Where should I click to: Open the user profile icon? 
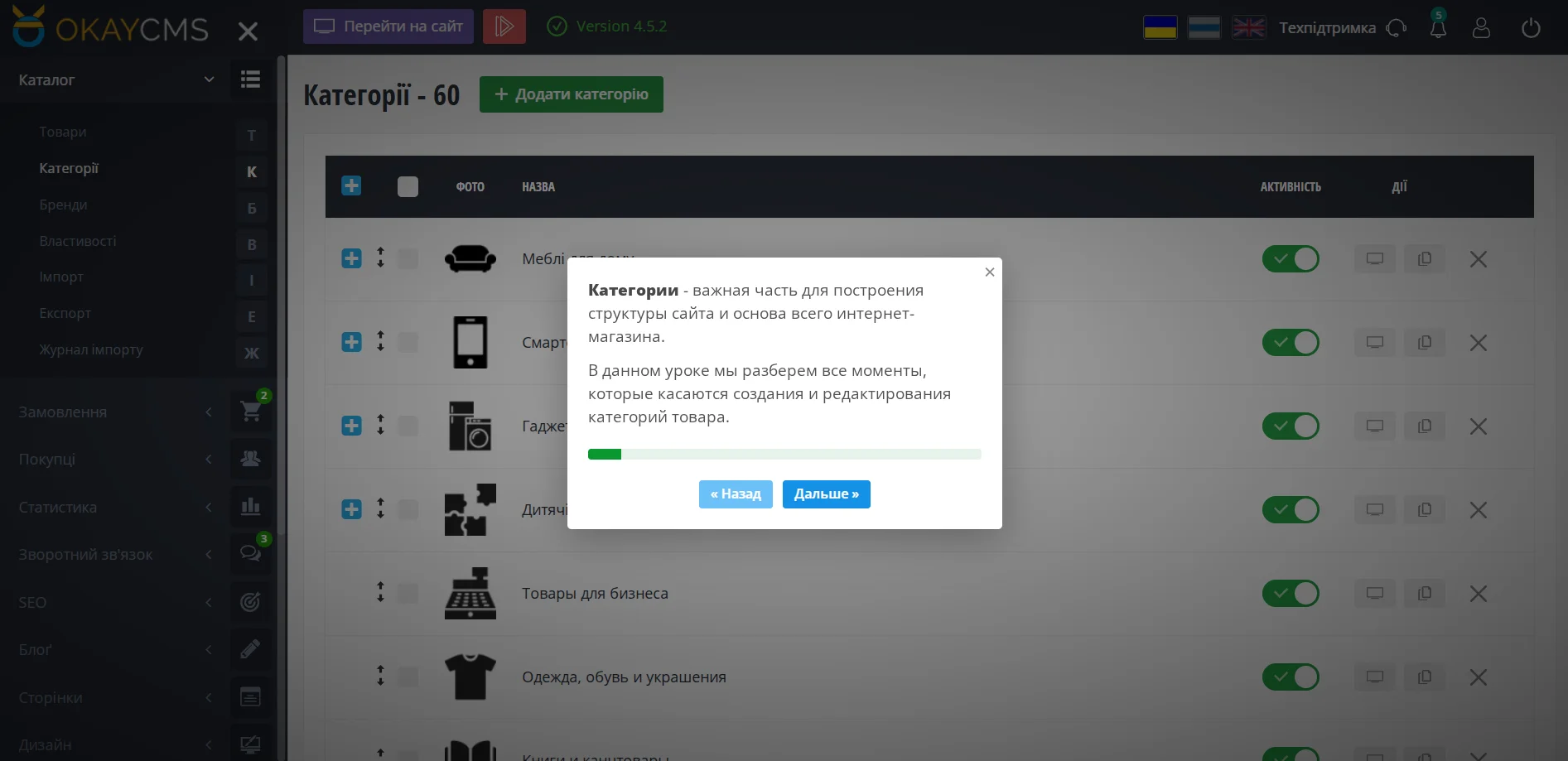tap(1481, 27)
